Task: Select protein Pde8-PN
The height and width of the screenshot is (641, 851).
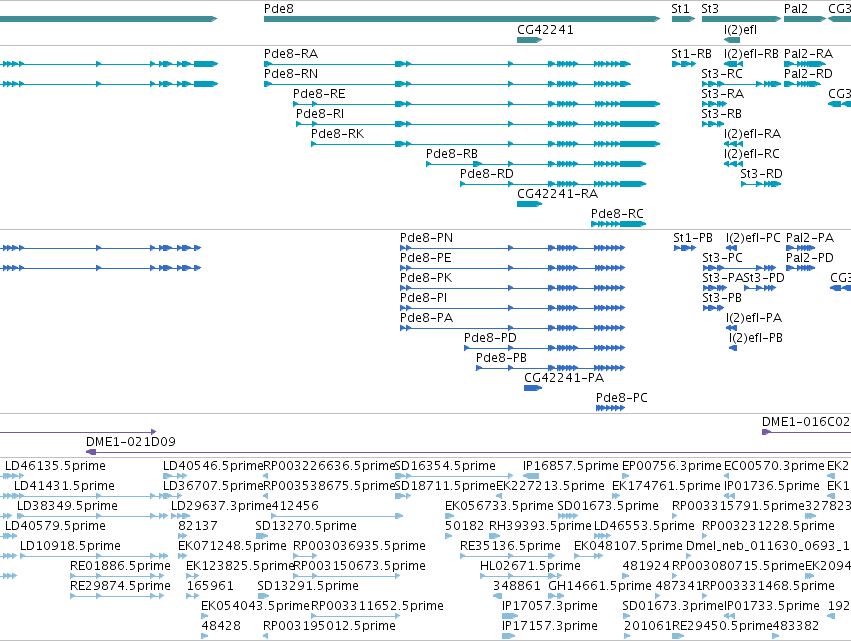Action: [x=512, y=248]
